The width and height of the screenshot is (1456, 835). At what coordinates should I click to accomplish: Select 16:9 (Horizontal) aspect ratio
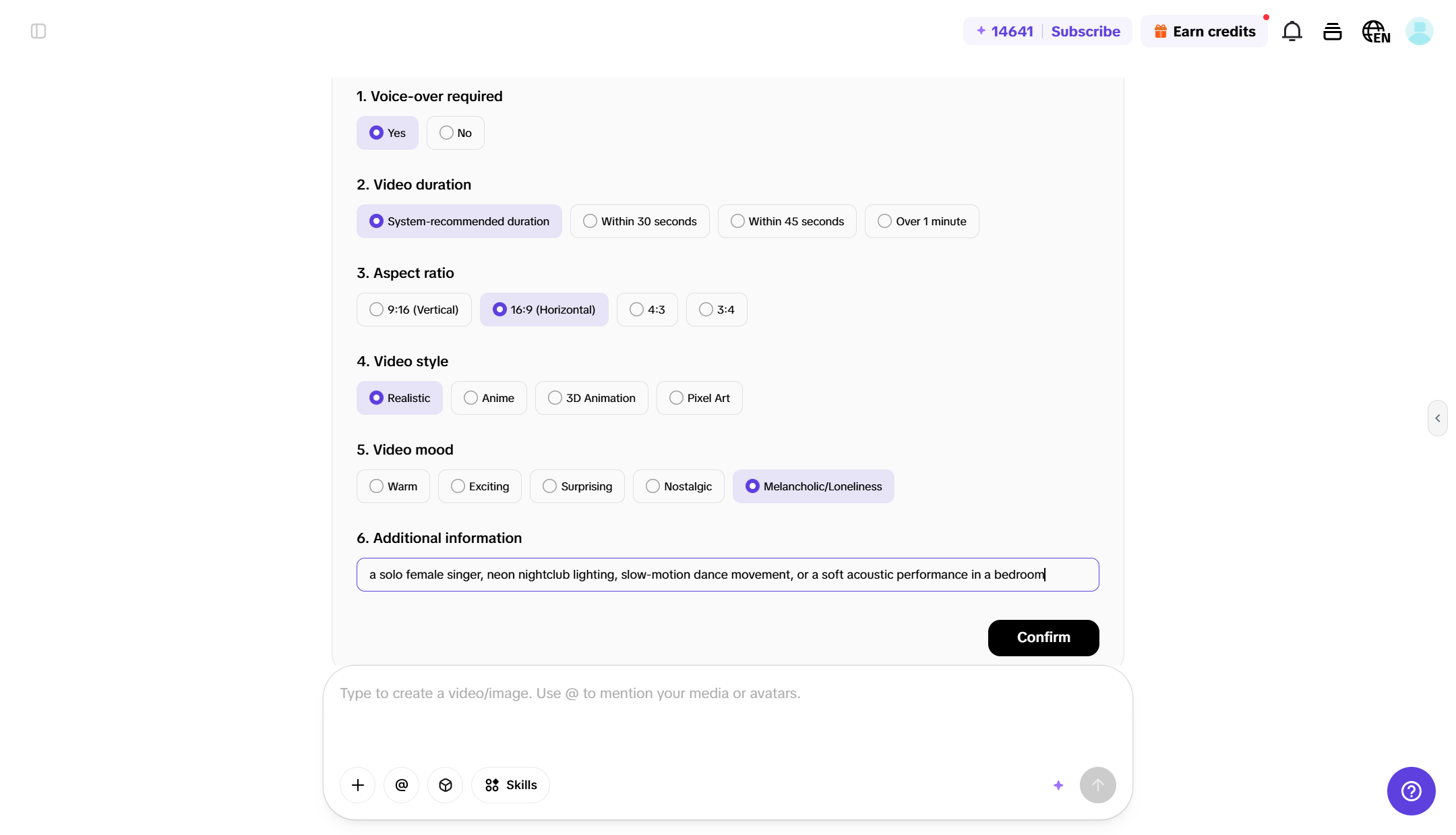[544, 310]
